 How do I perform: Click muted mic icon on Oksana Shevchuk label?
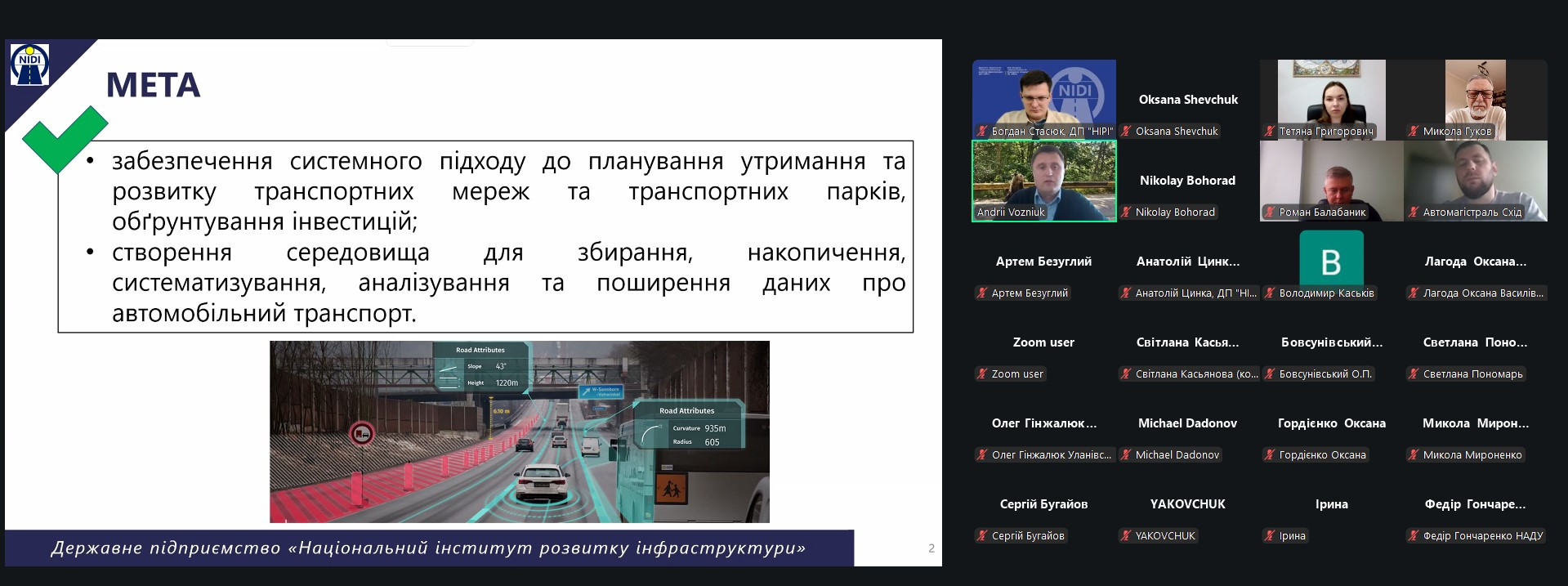tap(1126, 132)
